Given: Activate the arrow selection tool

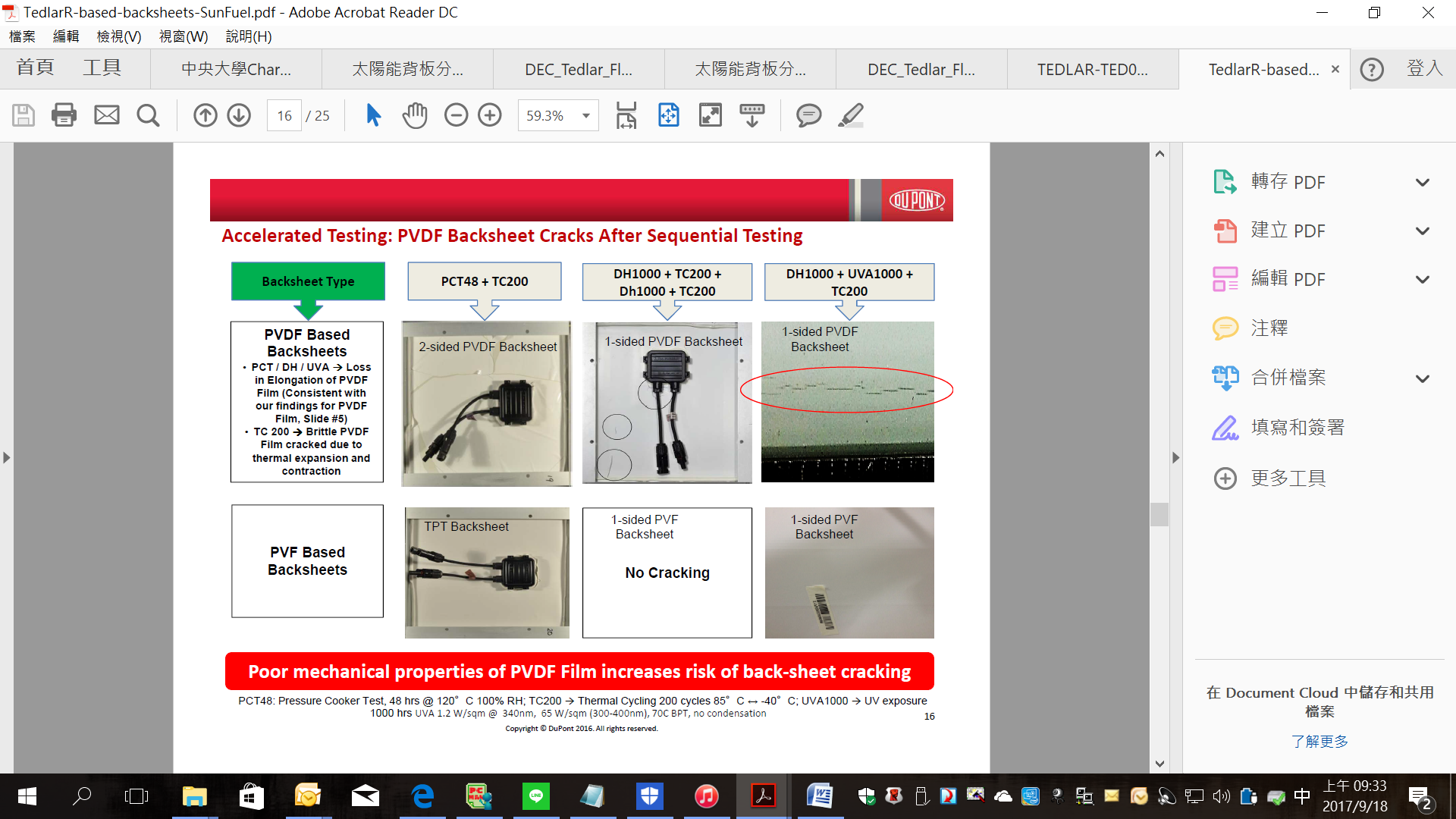Looking at the screenshot, I should (x=373, y=115).
